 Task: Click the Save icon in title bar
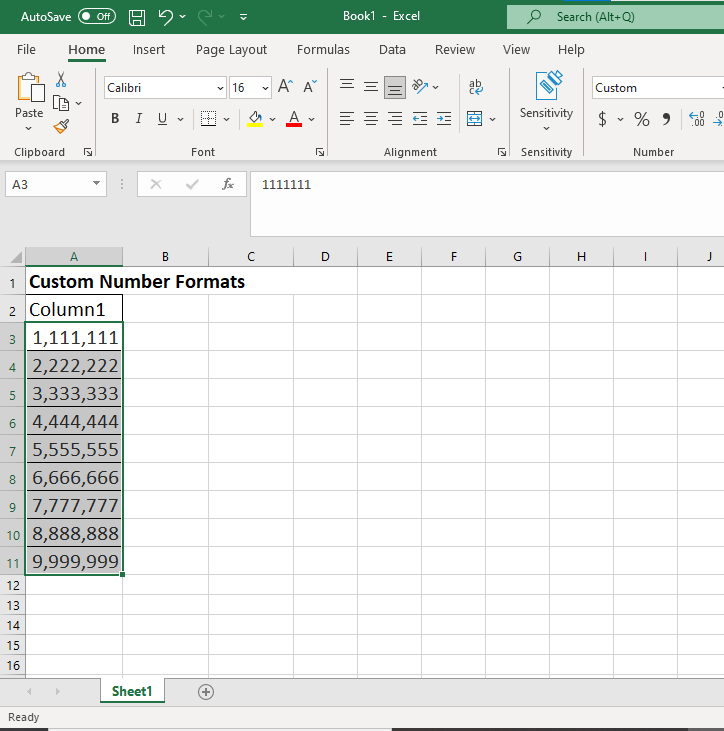coord(137,17)
